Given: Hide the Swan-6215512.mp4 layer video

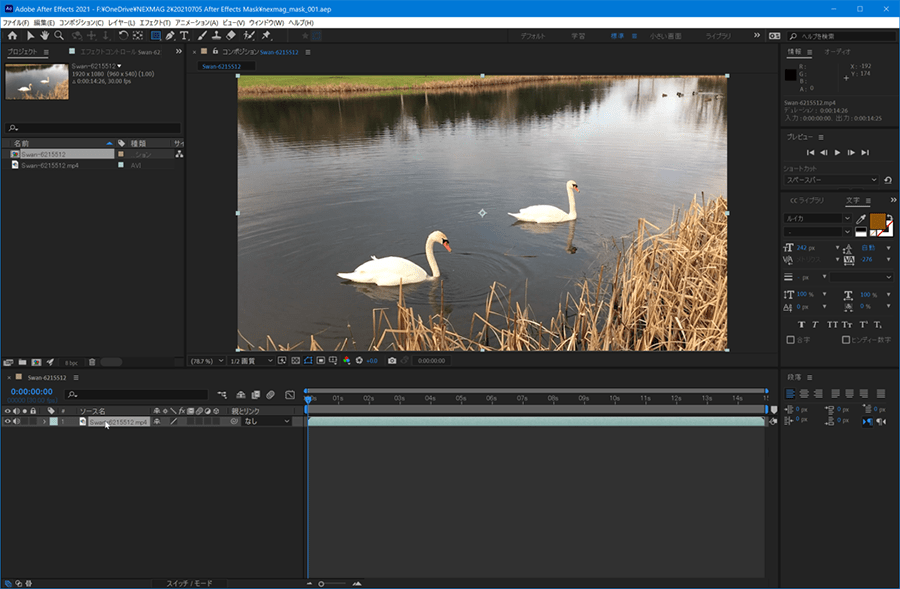Looking at the screenshot, I should pos(8,422).
